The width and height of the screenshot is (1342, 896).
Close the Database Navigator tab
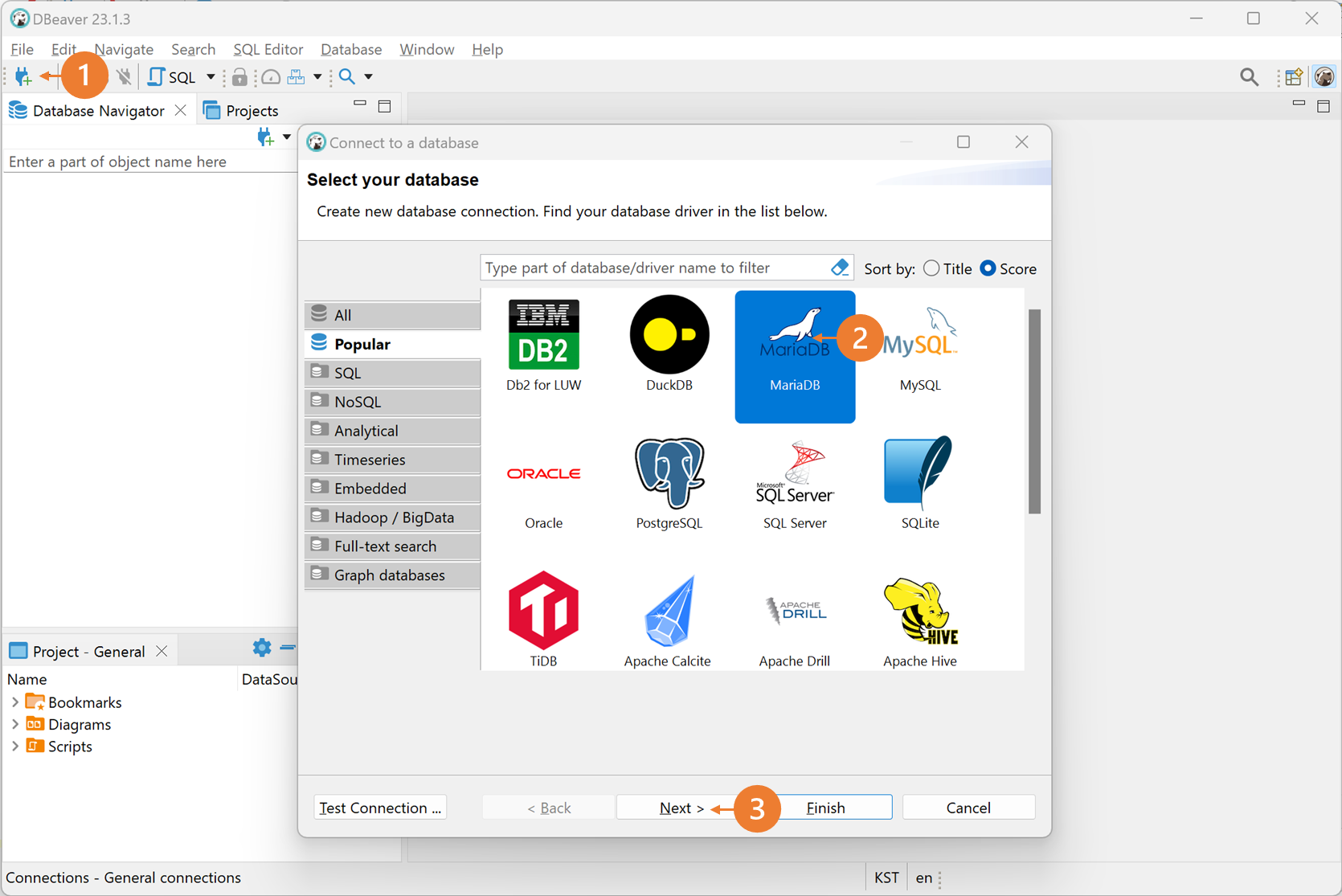(x=181, y=110)
